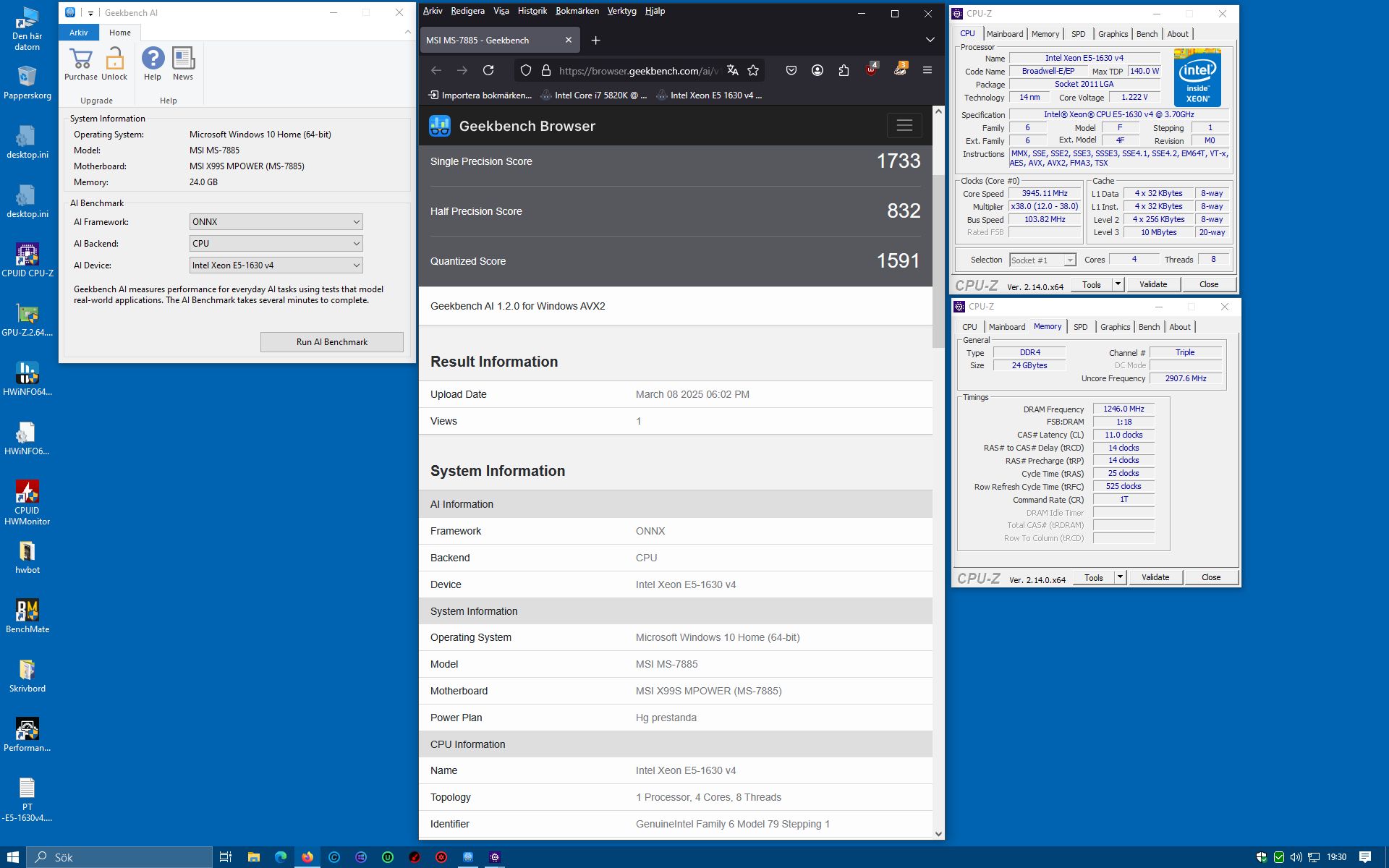The height and width of the screenshot is (868, 1389).
Task: Click the Windows Start button
Action: point(13,857)
